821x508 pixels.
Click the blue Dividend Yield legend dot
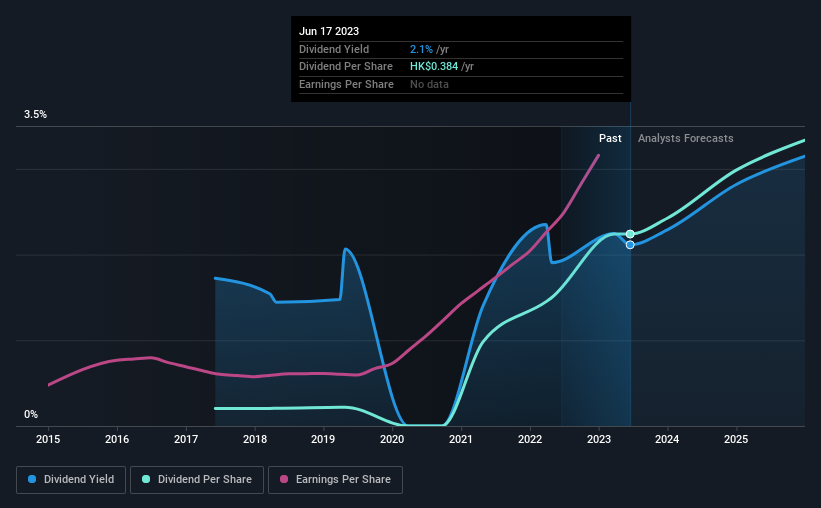(x=32, y=479)
